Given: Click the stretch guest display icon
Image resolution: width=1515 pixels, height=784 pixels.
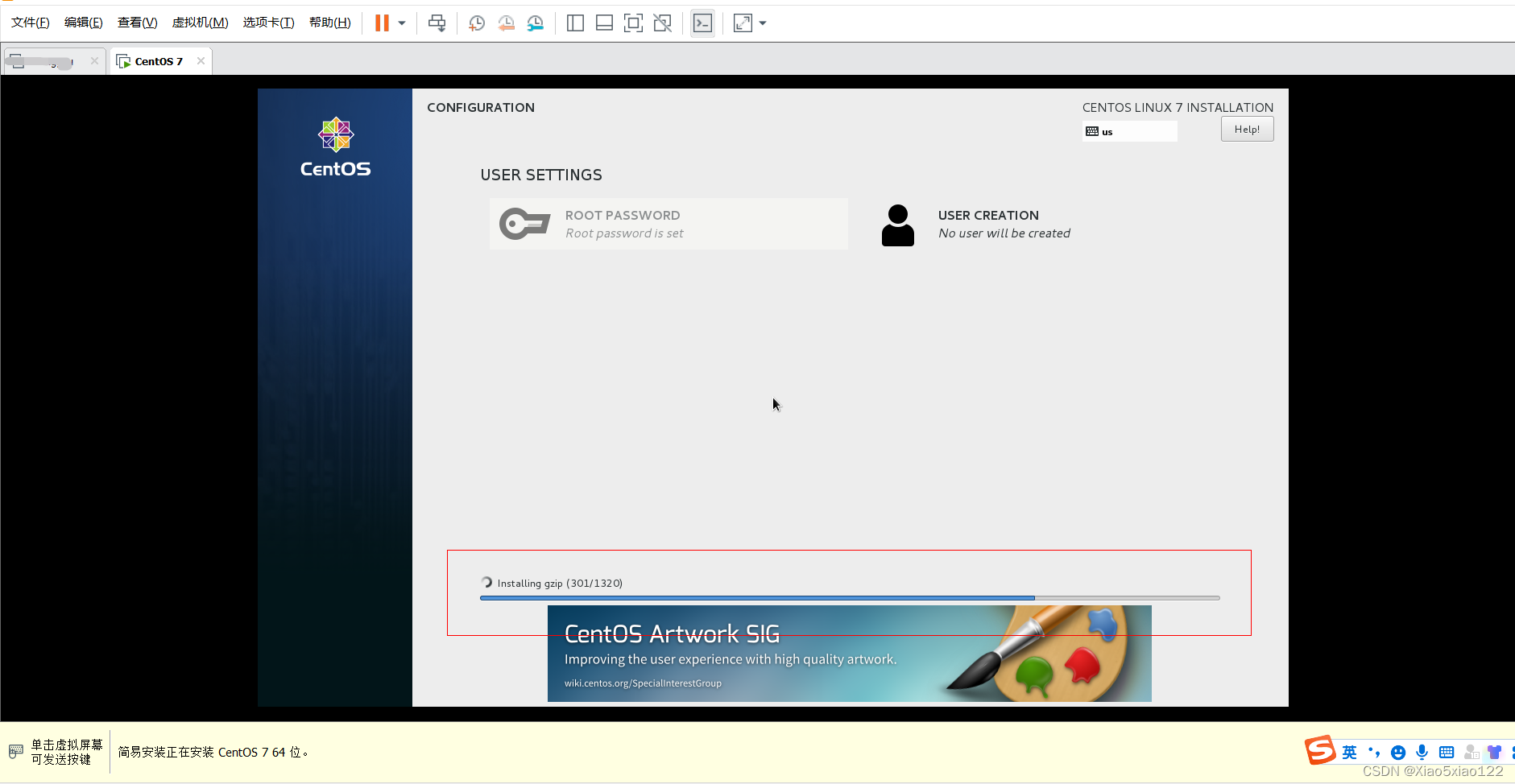Looking at the screenshot, I should 743,23.
